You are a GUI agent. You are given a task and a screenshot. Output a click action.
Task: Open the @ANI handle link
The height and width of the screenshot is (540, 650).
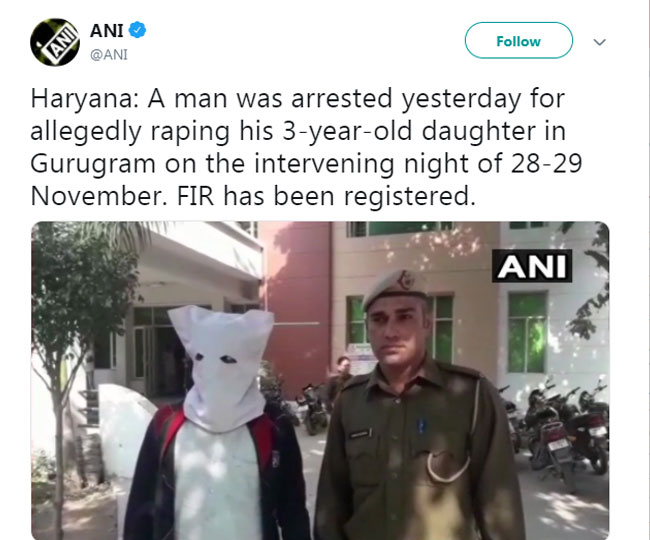pos(109,55)
